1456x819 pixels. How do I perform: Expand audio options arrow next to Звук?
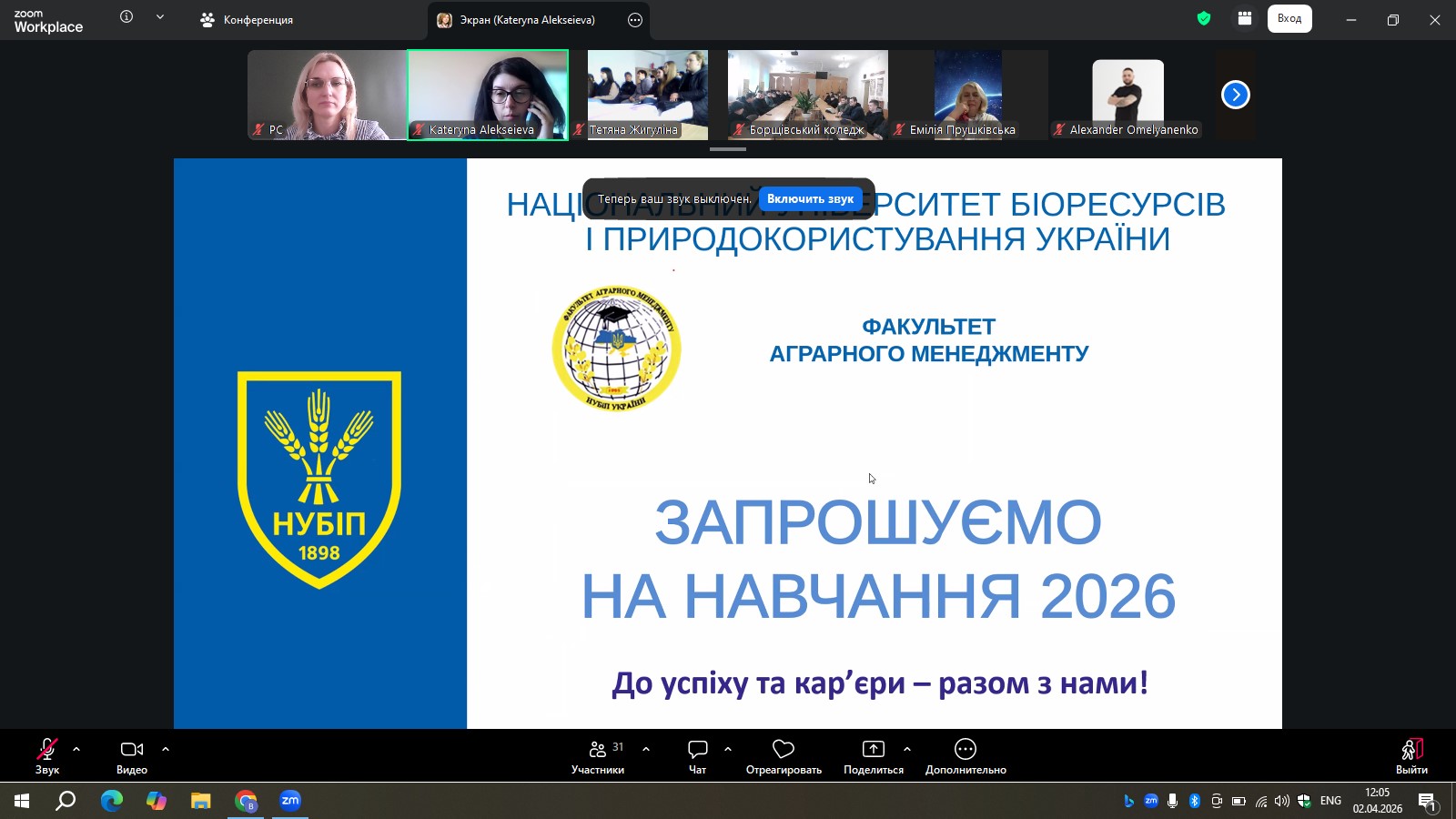pos(76,749)
